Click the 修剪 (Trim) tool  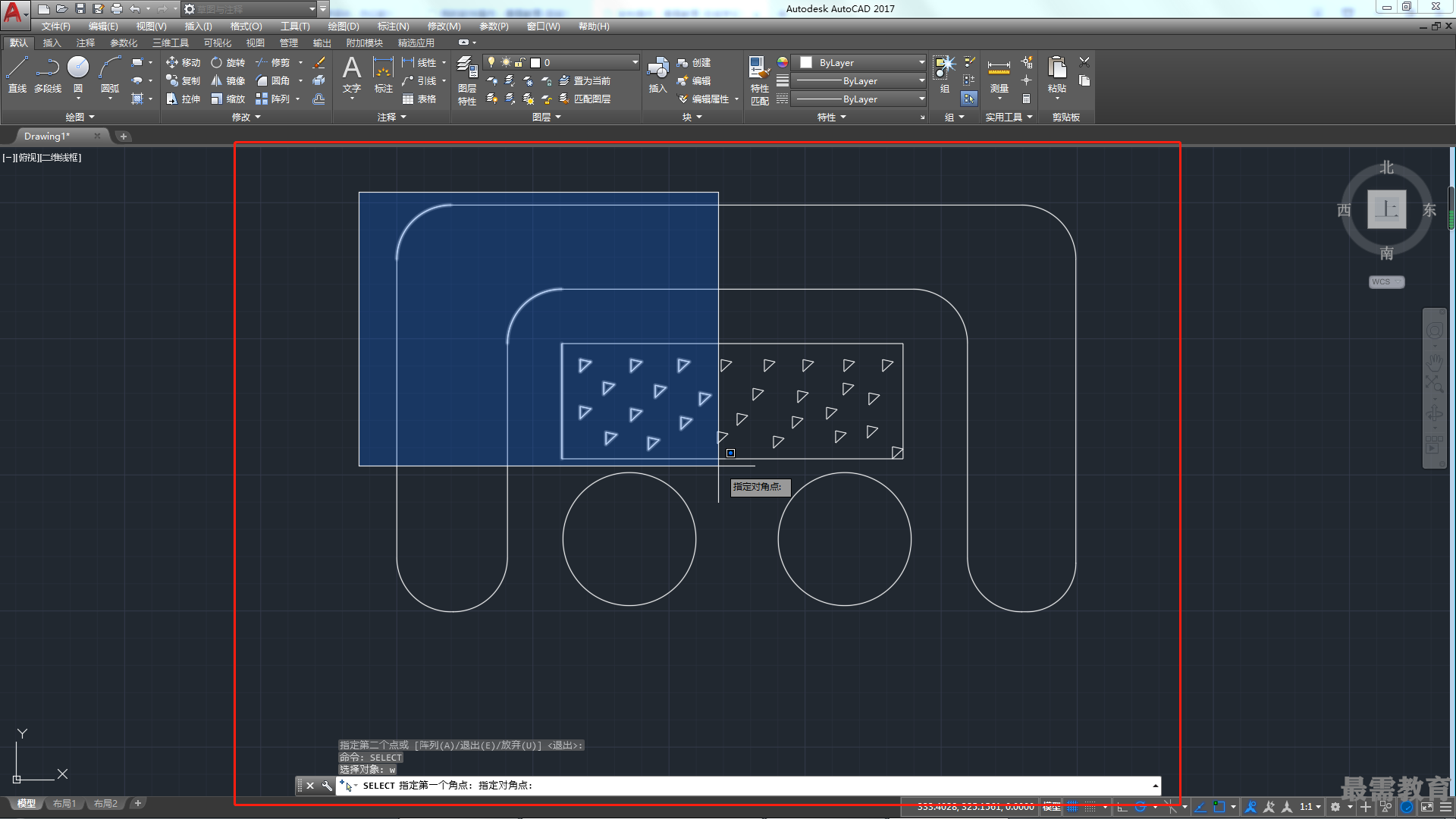(273, 62)
